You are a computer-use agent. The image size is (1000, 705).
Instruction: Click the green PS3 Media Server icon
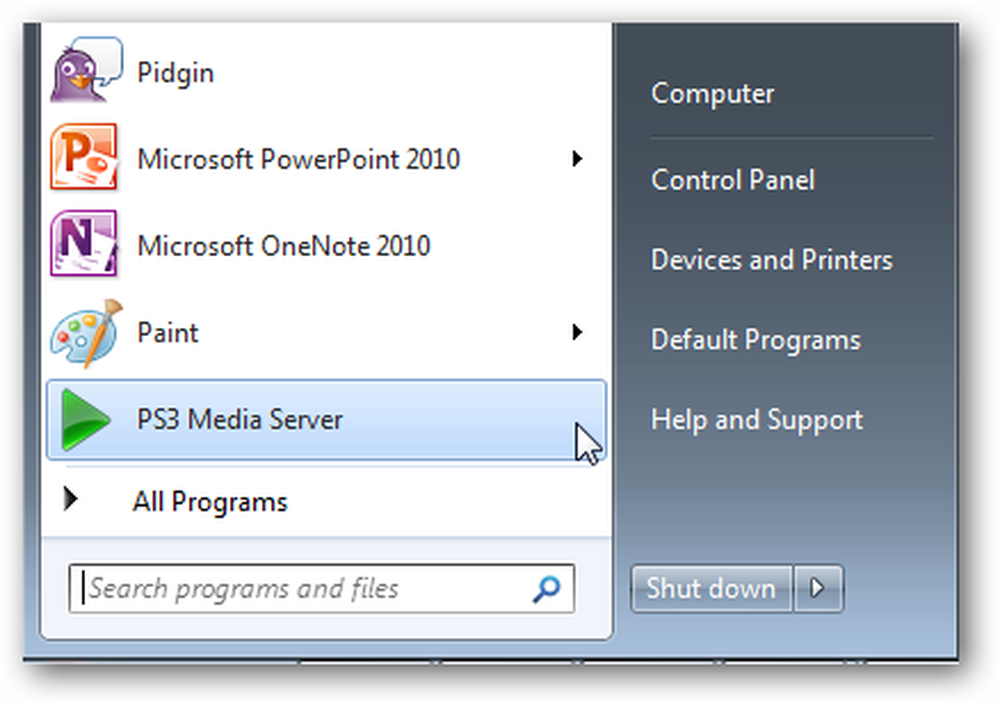pos(85,420)
